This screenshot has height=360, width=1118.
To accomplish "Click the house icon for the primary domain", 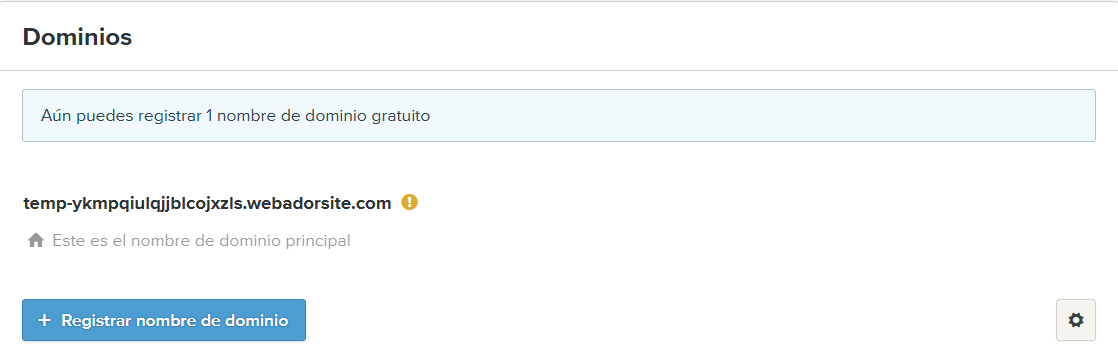I will pos(36,241).
